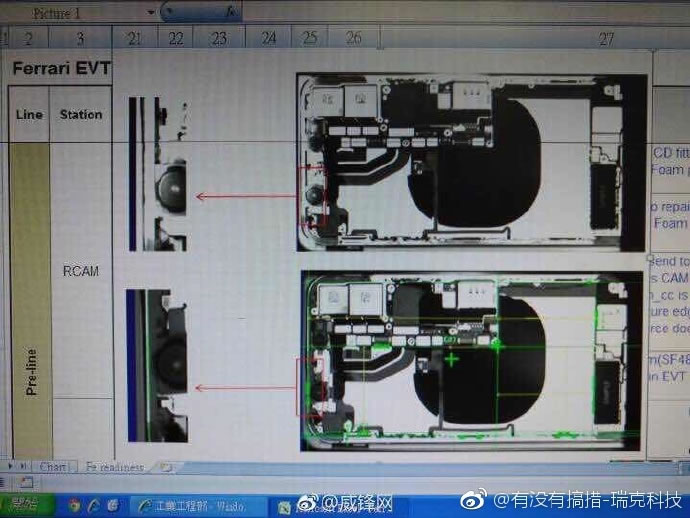Select the upper phone internals image

[471, 163]
